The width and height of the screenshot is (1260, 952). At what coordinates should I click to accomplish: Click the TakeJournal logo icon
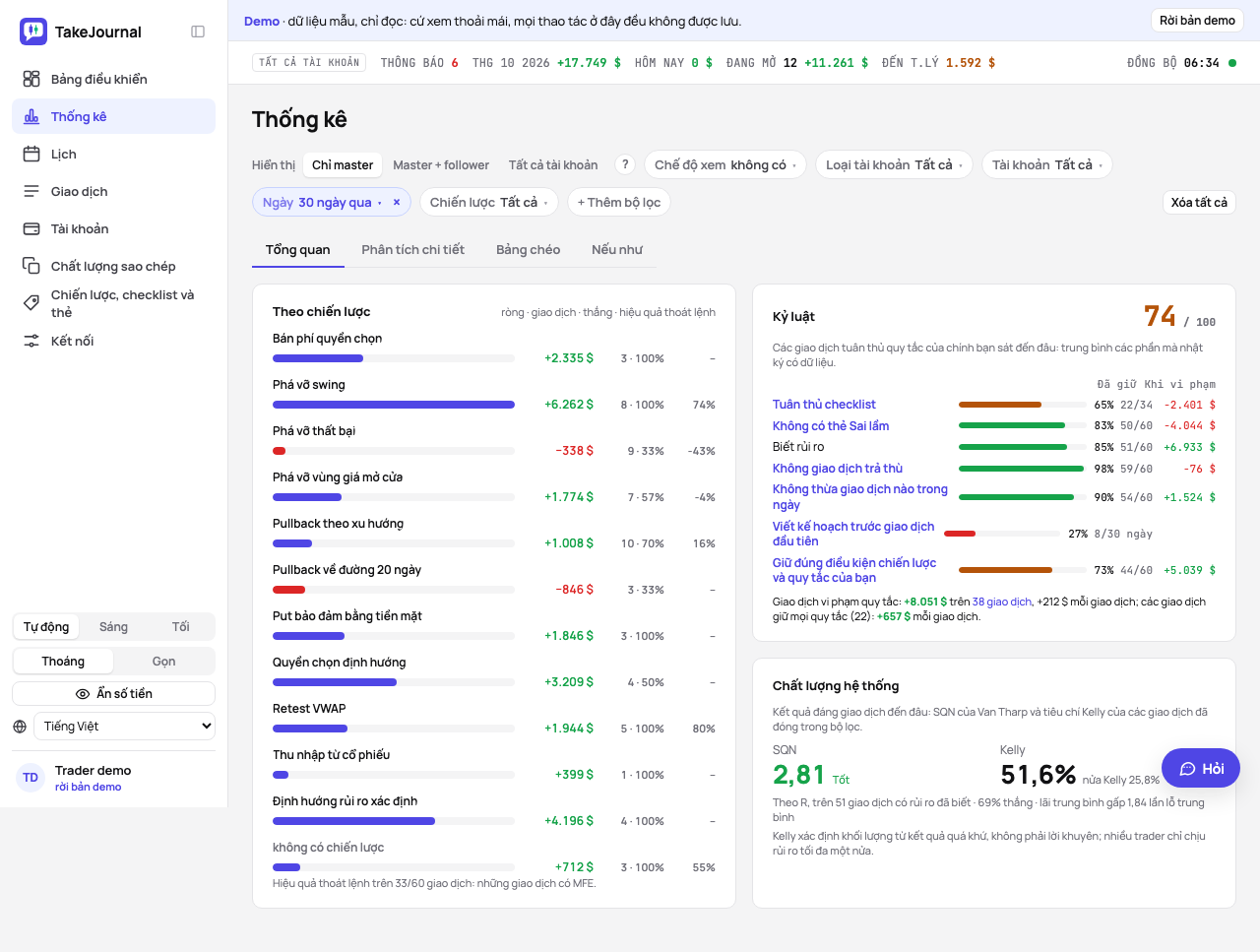[33, 32]
